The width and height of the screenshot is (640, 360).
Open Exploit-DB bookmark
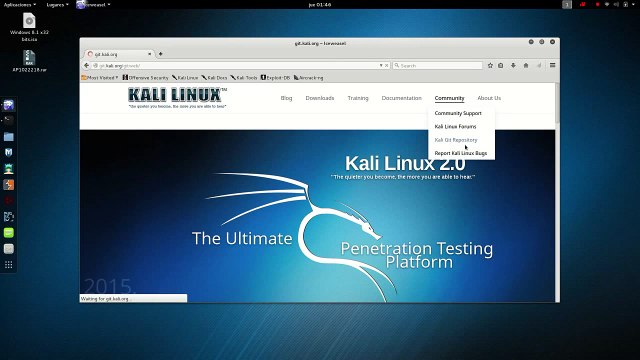(x=275, y=78)
